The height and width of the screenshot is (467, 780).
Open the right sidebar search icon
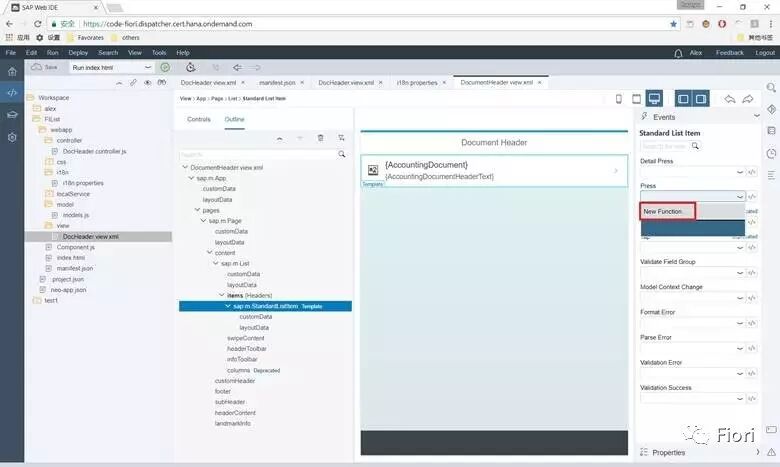pyautogui.click(x=771, y=88)
